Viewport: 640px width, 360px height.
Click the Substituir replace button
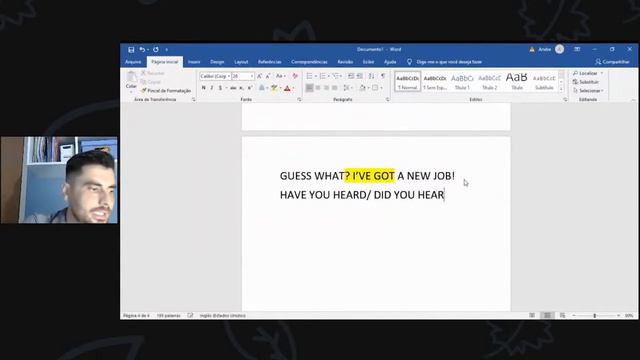(586, 82)
